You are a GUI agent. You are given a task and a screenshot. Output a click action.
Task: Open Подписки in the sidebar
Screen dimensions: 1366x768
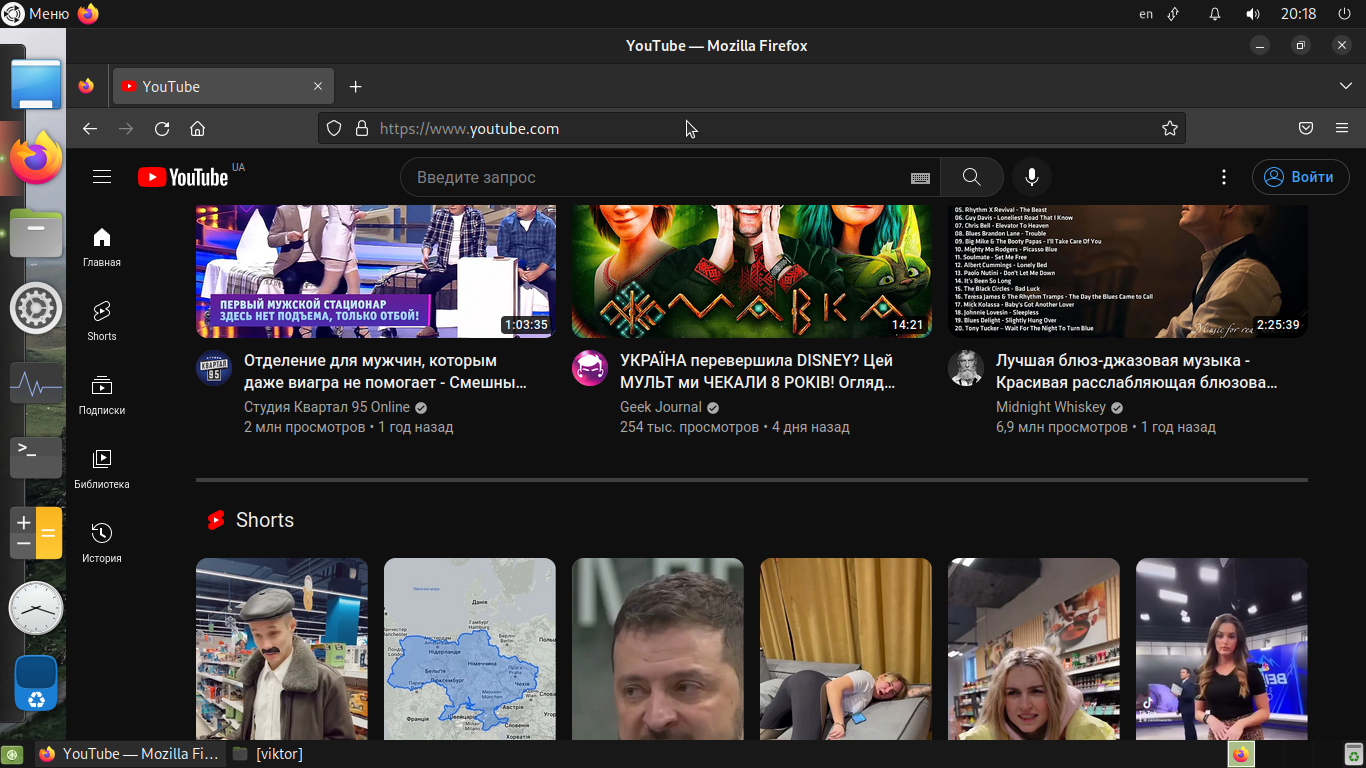point(101,394)
